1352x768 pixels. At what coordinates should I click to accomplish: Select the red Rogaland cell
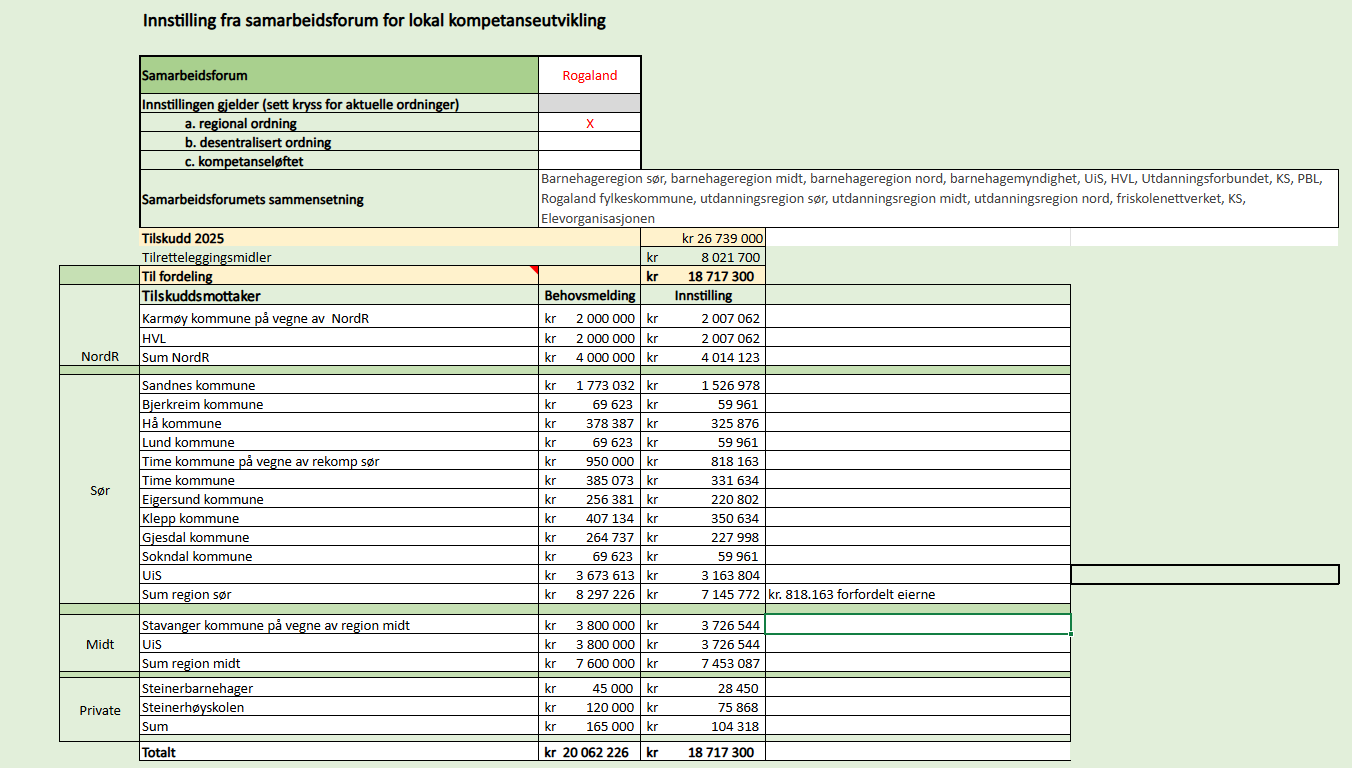pyautogui.click(x=590, y=75)
